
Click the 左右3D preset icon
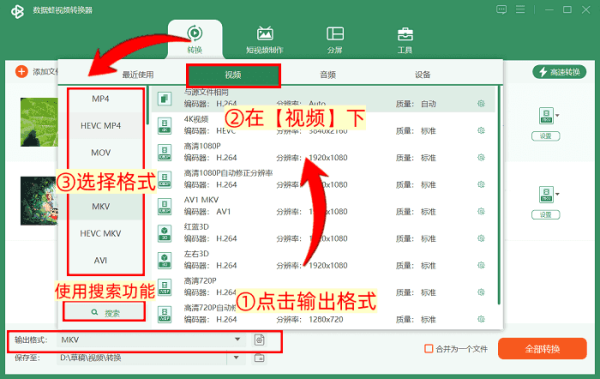point(165,260)
